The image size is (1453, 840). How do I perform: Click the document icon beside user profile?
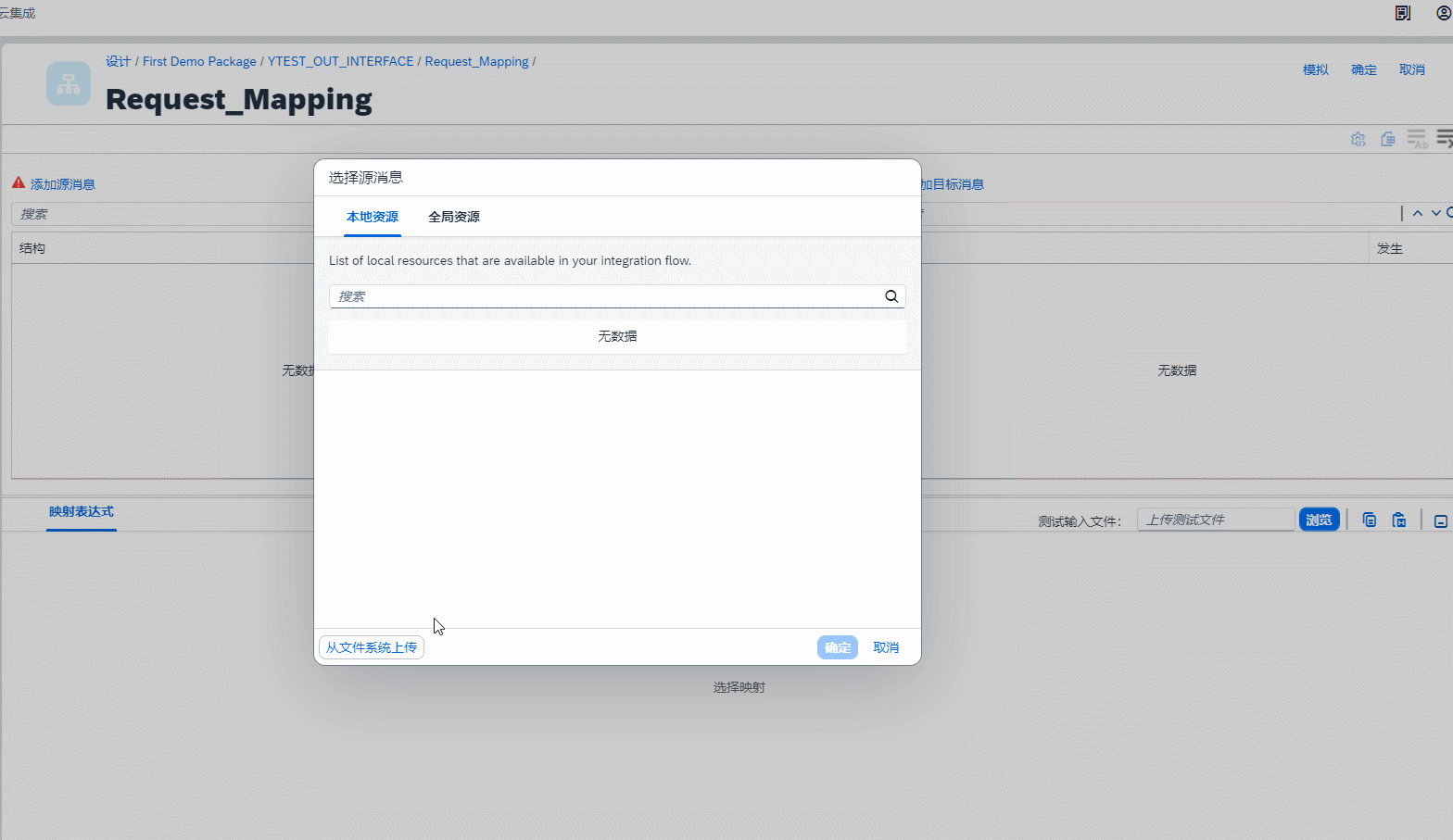(1403, 13)
